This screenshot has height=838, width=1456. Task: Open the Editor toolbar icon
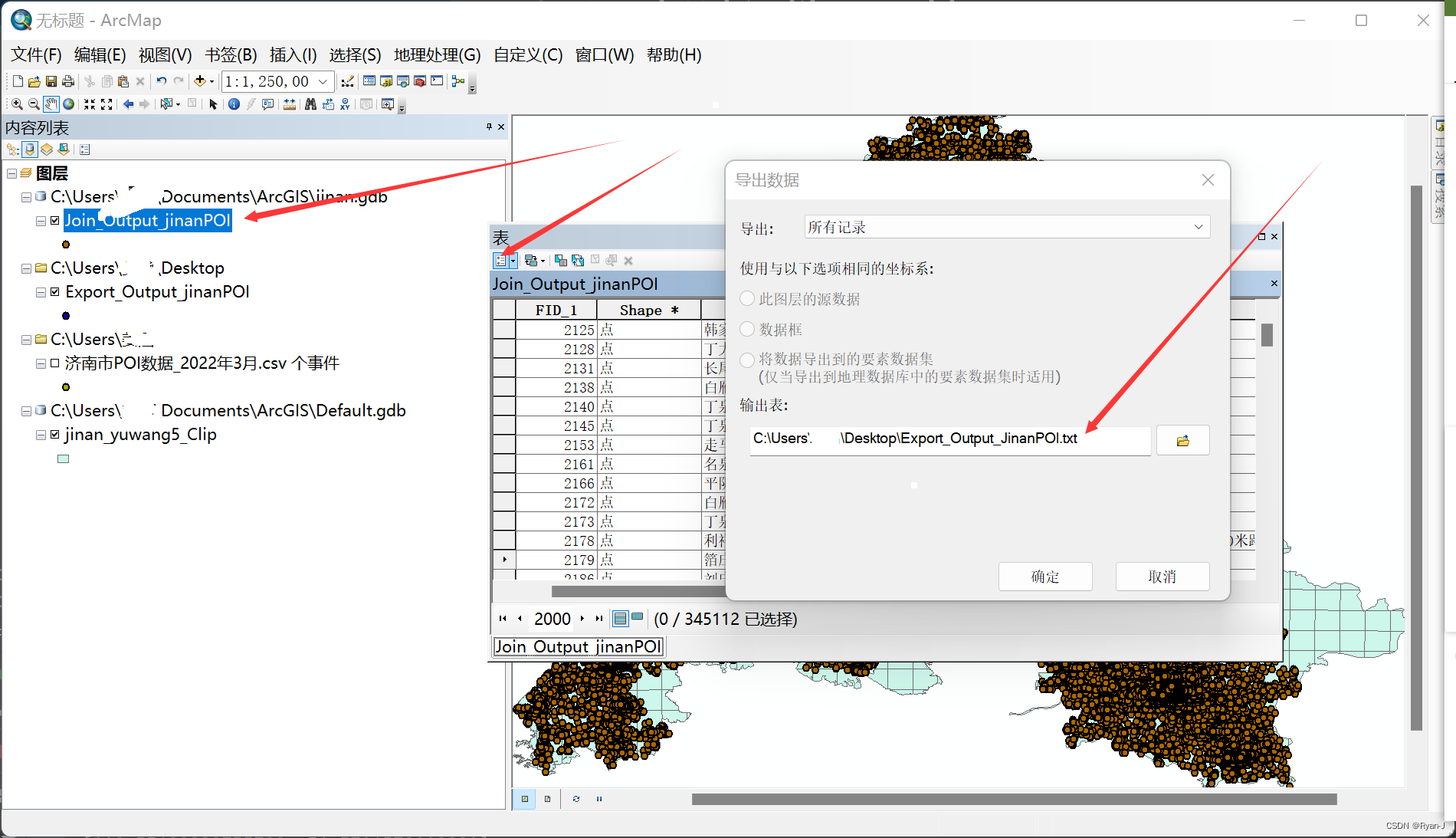click(x=348, y=81)
